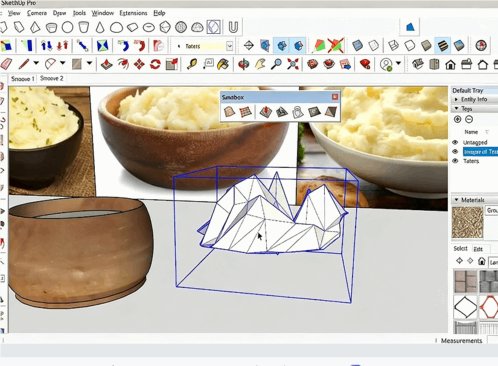Select the Arc drawing tool
This screenshot has height=366, width=498.
[50, 64]
